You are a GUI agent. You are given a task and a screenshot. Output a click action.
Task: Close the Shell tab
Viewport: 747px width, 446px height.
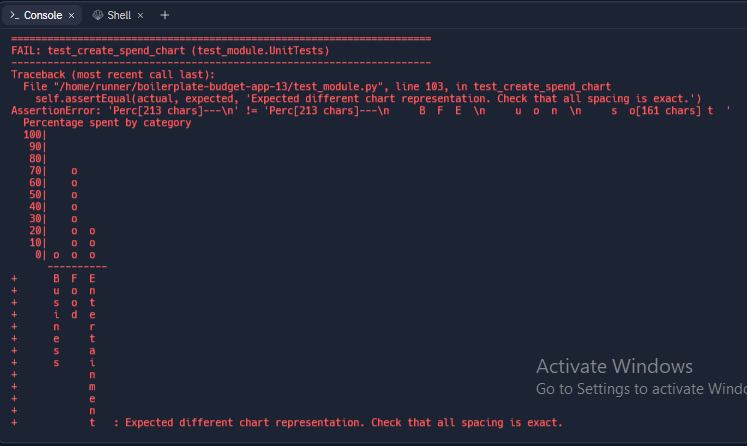(141, 15)
